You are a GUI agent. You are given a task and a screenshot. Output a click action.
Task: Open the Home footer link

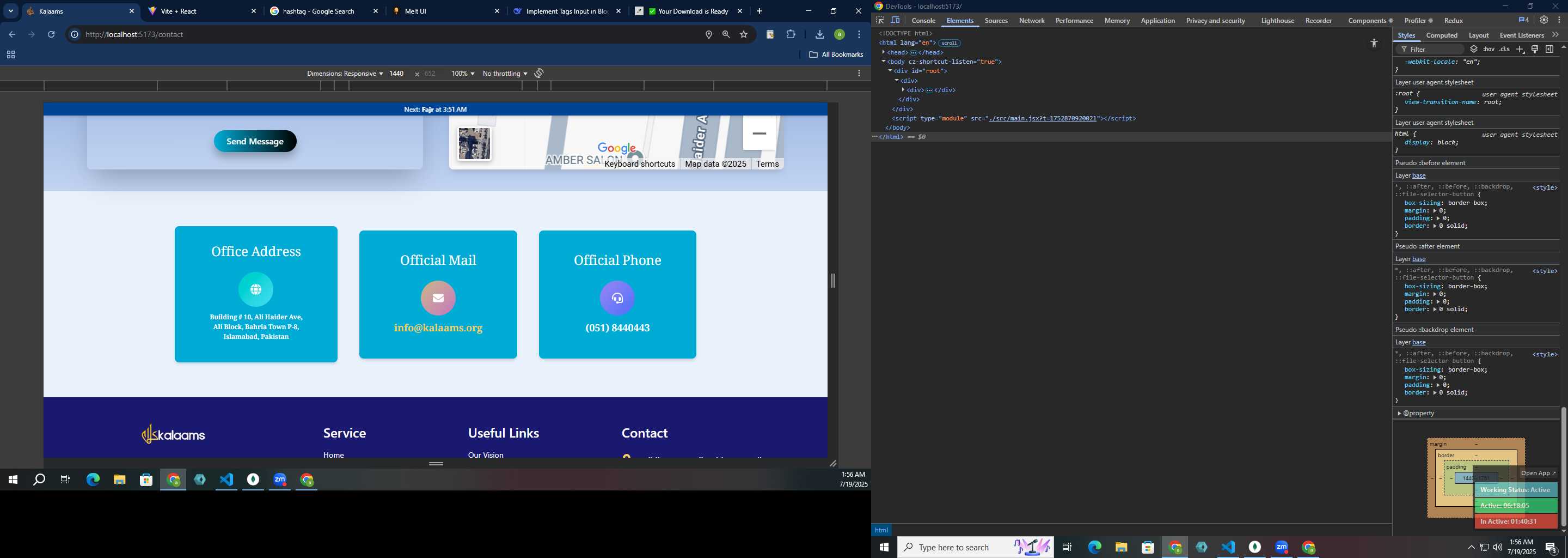[334, 455]
